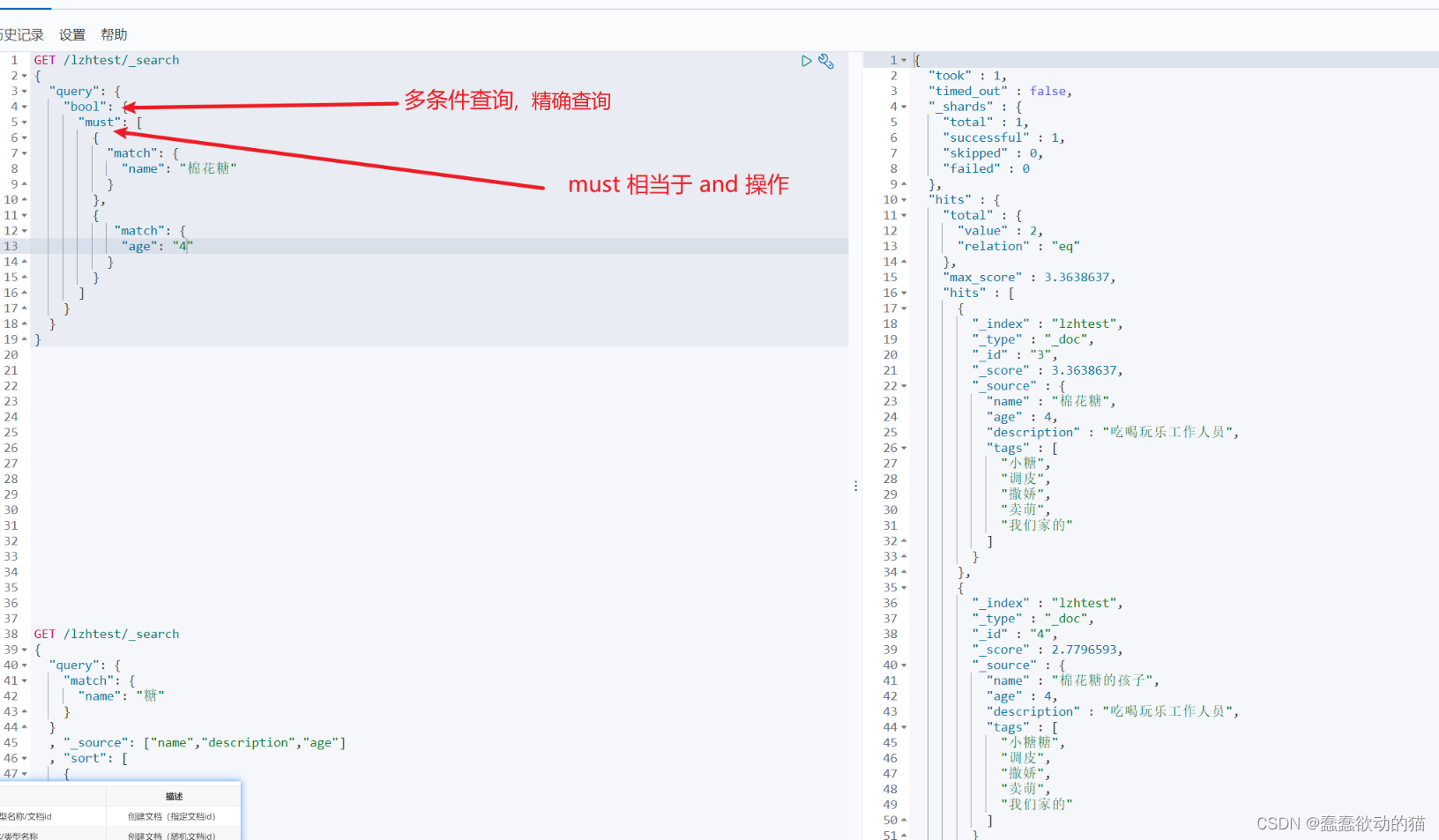The image size is (1439, 840).
Task: Click the "_id" : "3" response line
Action: (1015, 355)
